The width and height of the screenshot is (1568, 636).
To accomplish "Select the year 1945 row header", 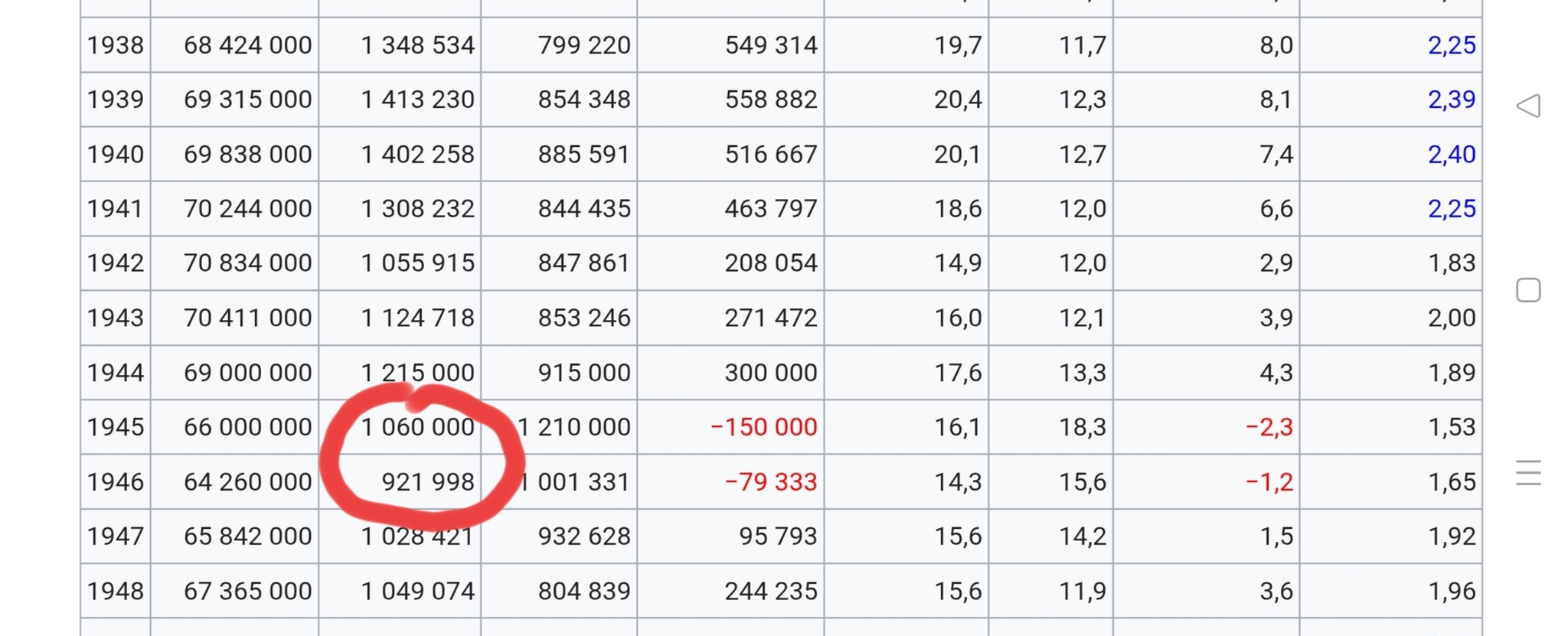I will coord(115,427).
